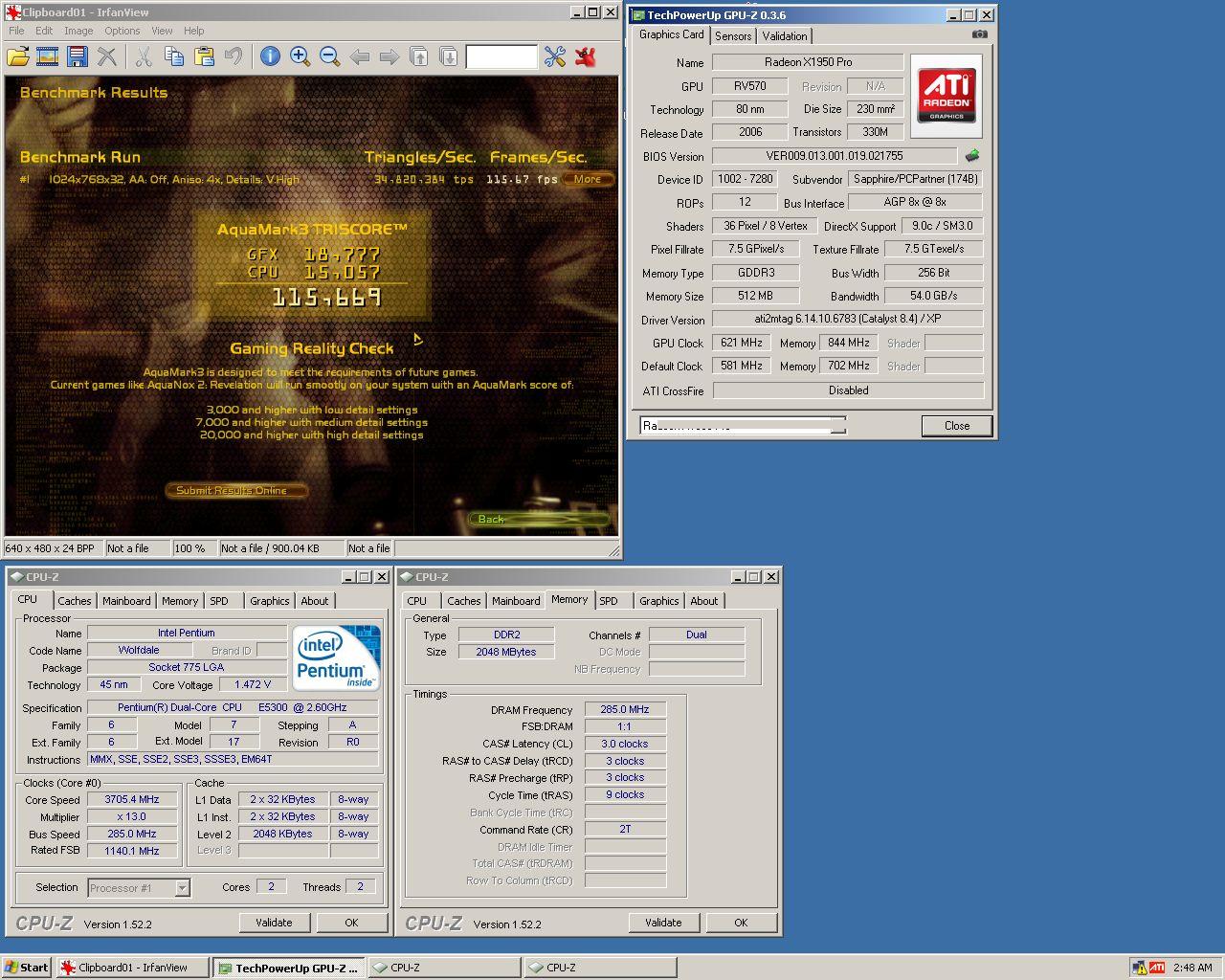This screenshot has height=980, width=1225.
Task: Open IrfanView properties via the wrench icon
Action: point(555,56)
